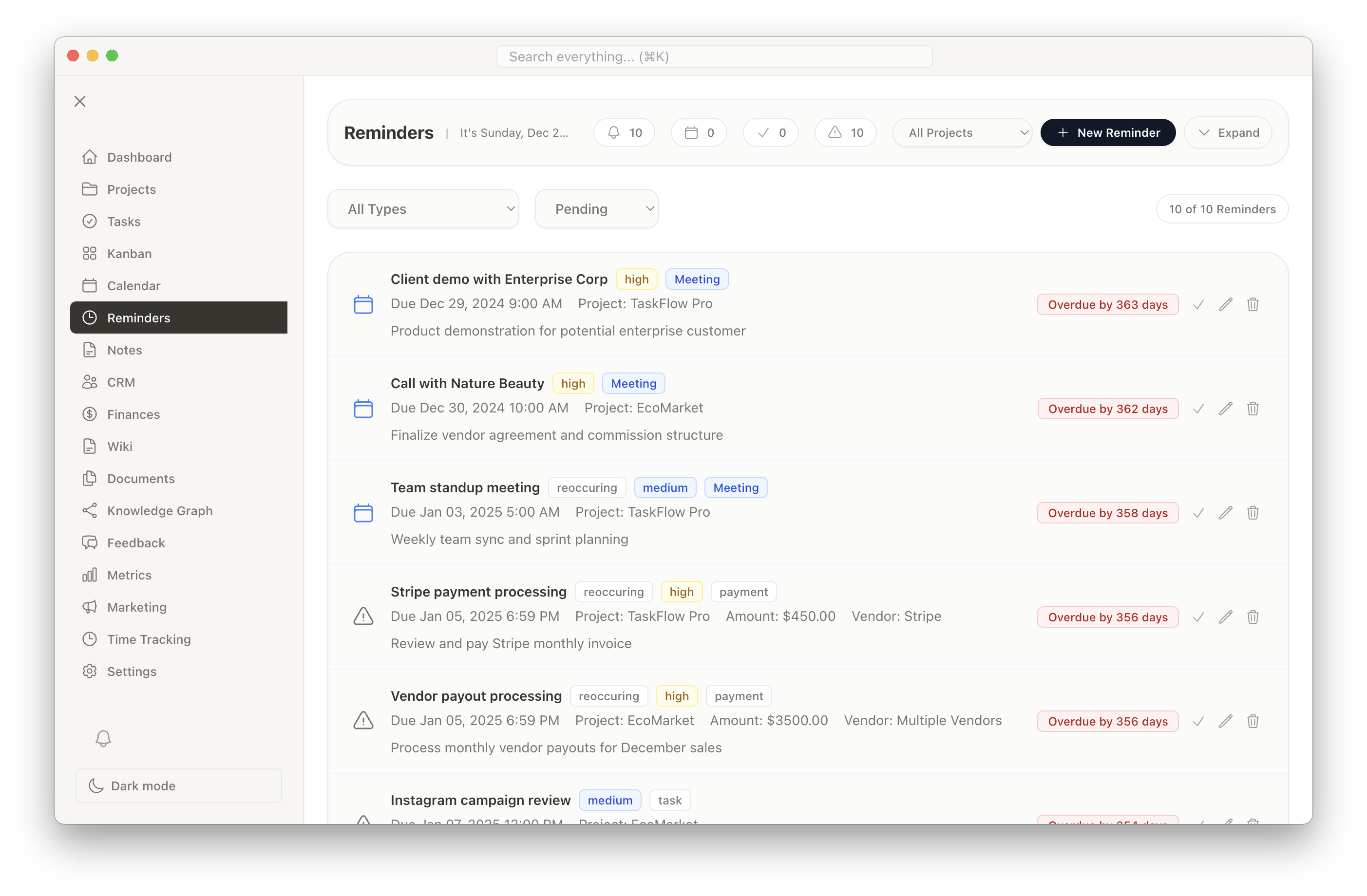Click the calendar count filter showing 0
The image size is (1367, 896).
click(x=699, y=132)
